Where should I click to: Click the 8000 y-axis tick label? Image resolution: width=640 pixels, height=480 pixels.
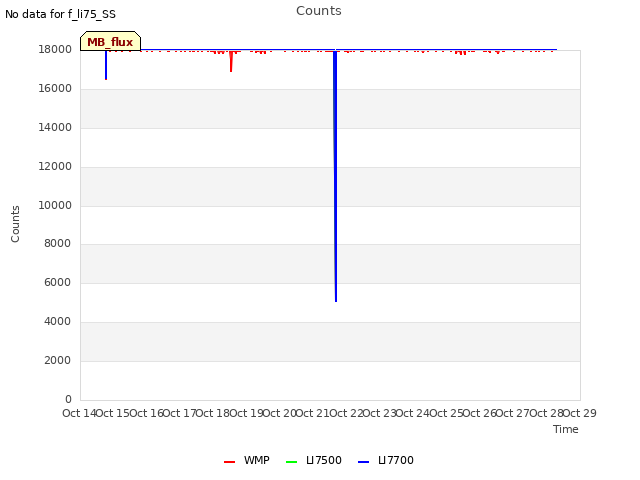58,243
